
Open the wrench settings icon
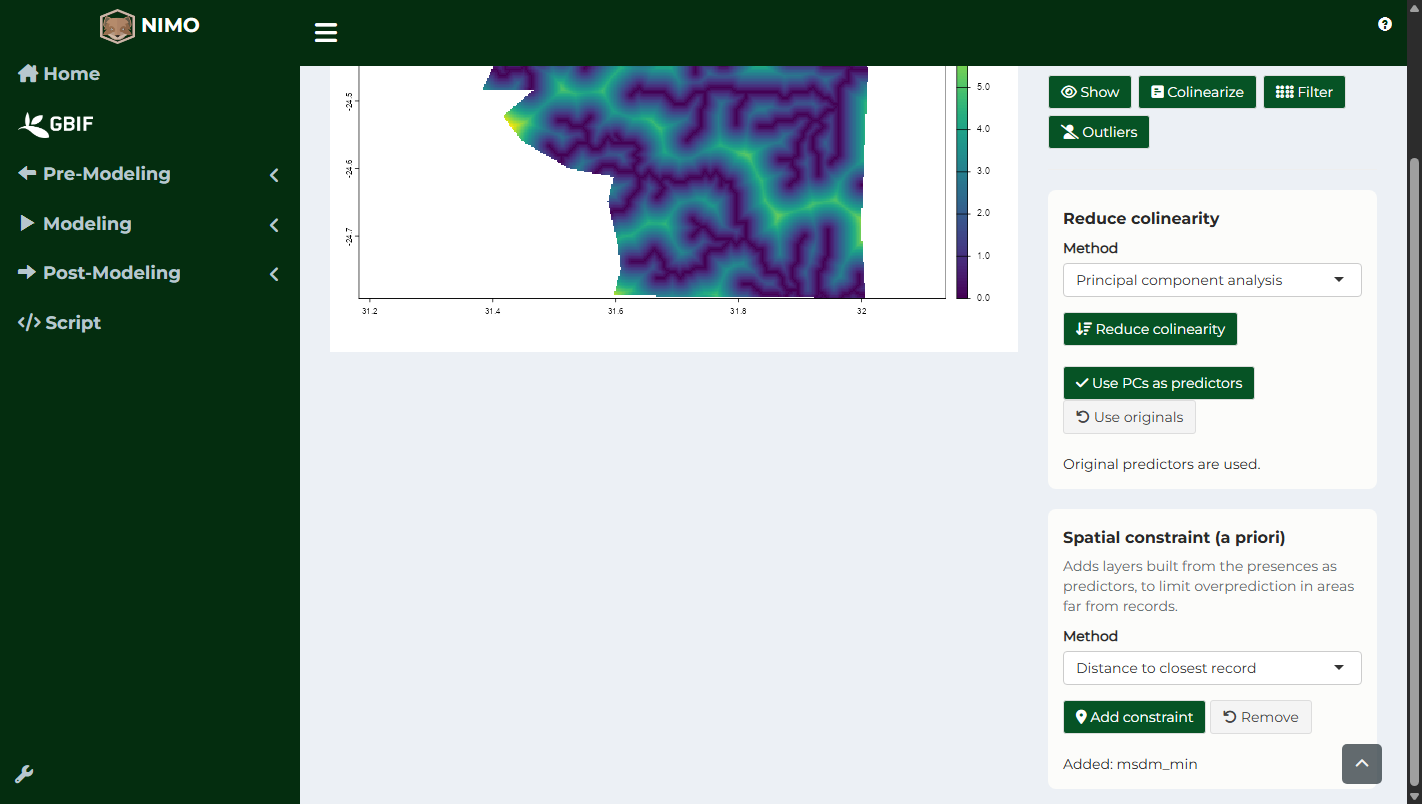click(x=25, y=774)
